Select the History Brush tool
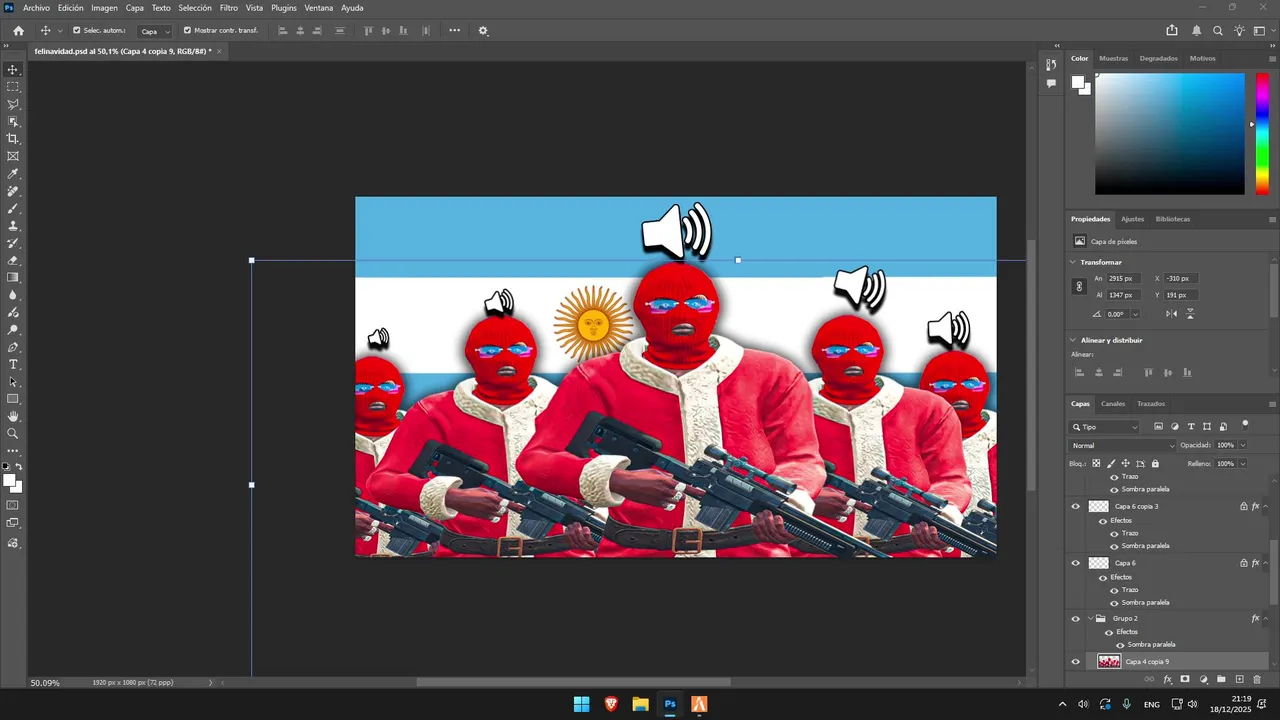Viewport: 1280px width, 720px height. [x=13, y=243]
